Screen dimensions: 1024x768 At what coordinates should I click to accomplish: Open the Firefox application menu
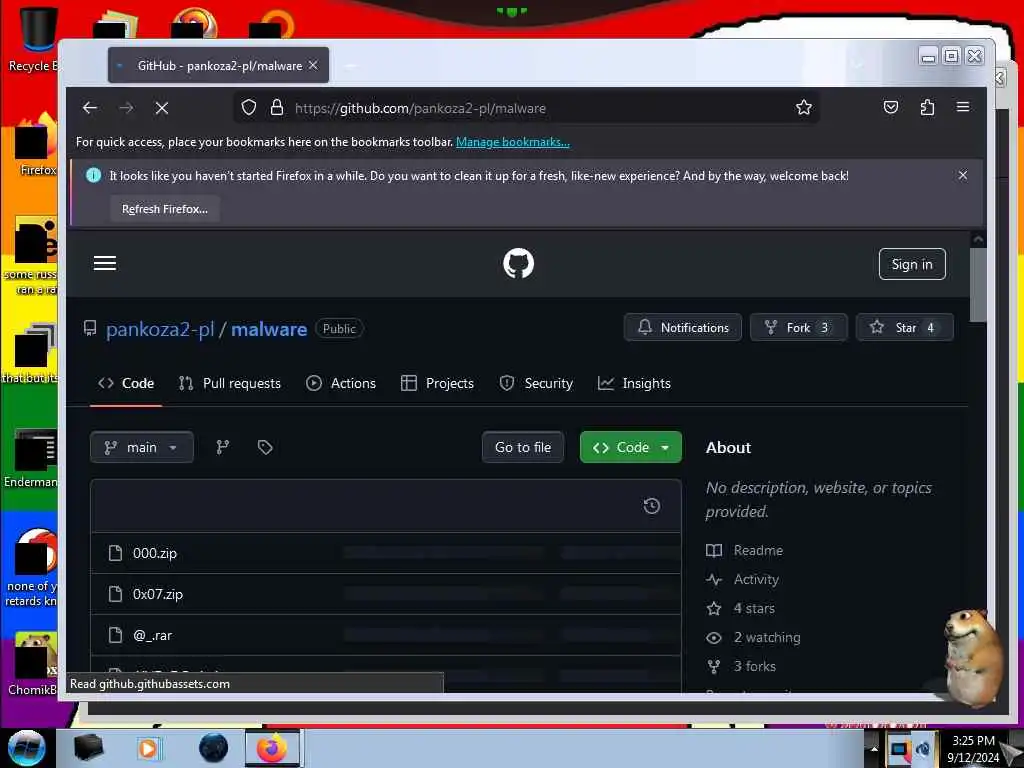point(963,107)
